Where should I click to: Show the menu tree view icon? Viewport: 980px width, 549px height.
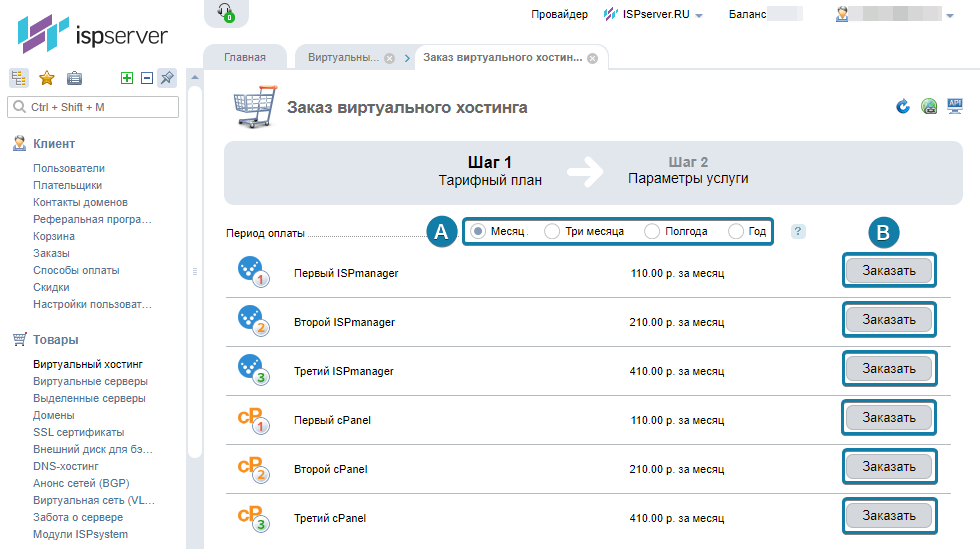(x=19, y=78)
